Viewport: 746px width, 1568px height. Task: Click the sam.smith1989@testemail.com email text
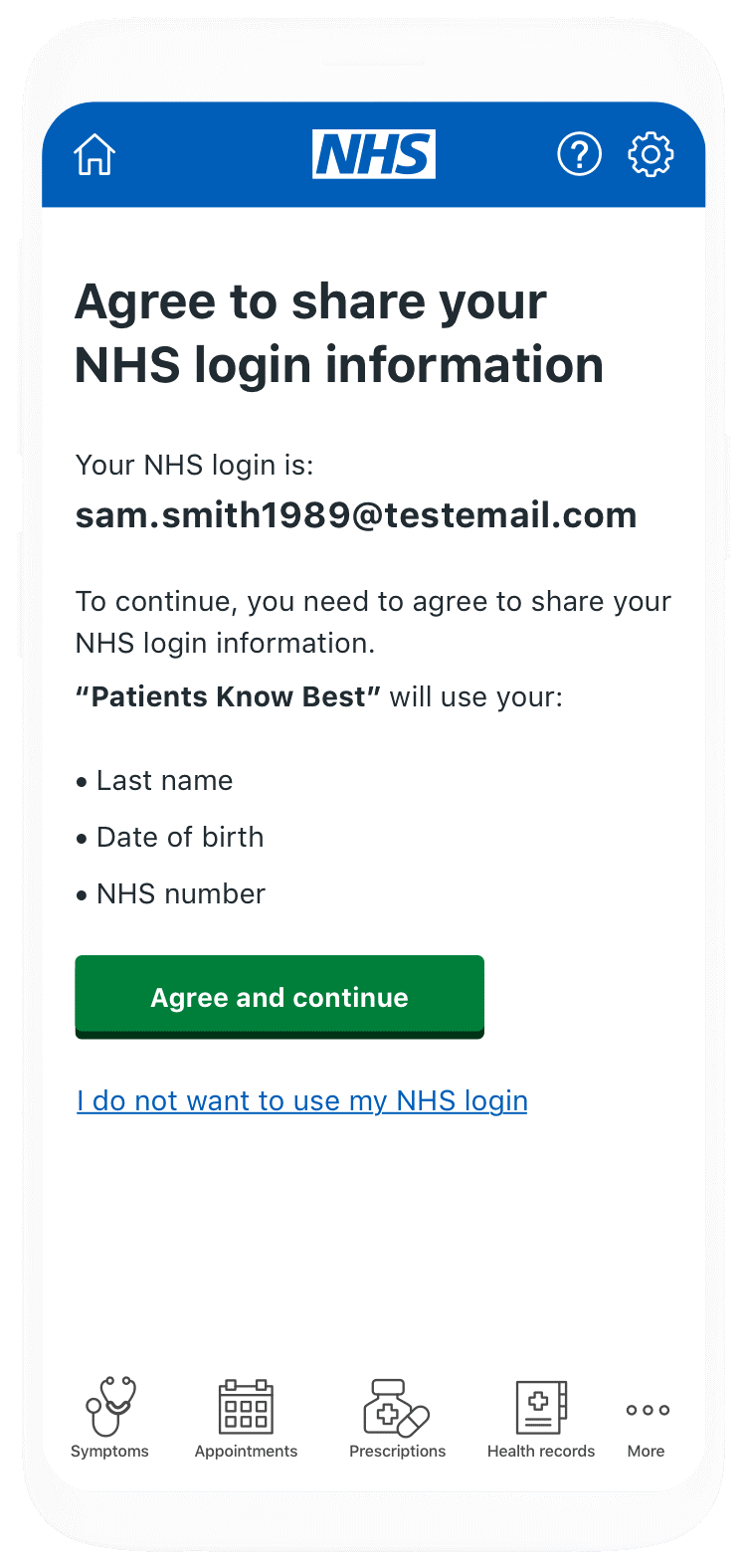pos(356,515)
